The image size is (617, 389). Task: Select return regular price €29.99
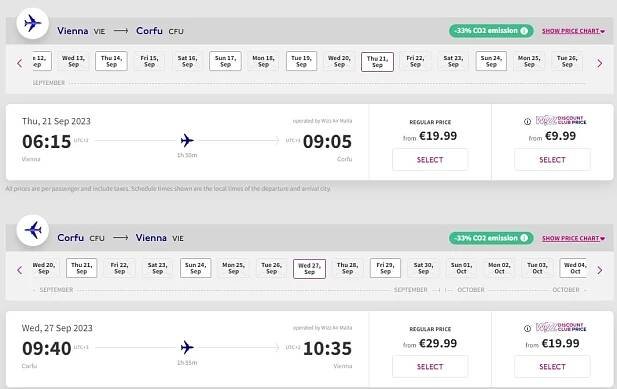pos(430,367)
